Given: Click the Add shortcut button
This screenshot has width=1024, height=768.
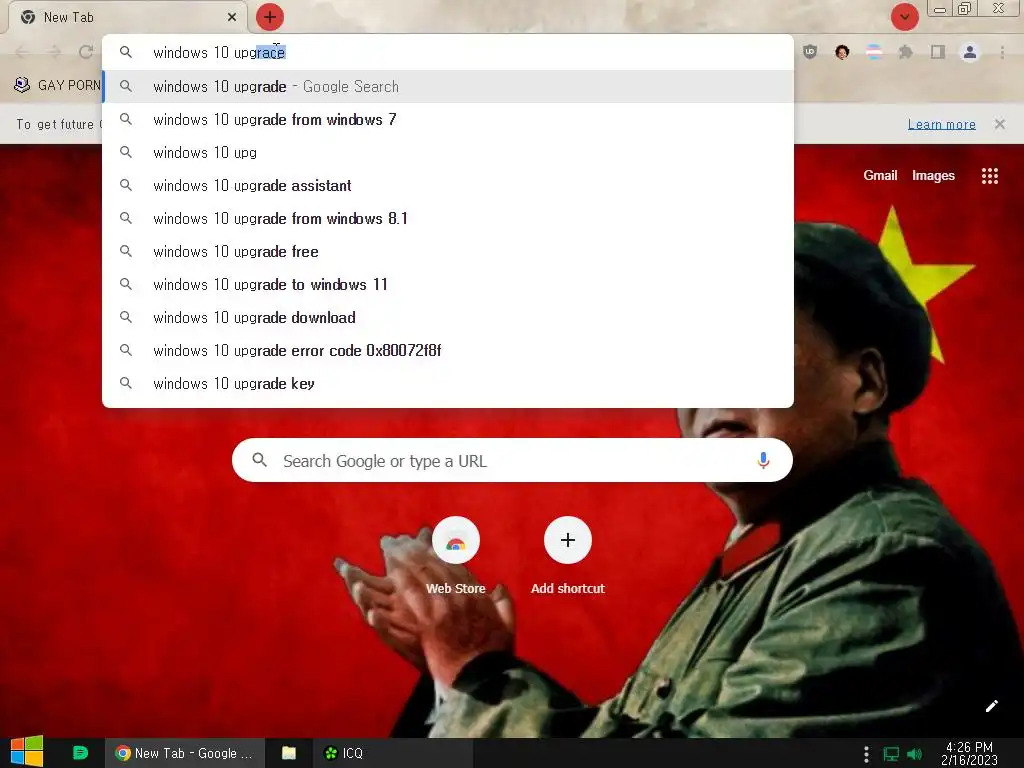Looking at the screenshot, I should [568, 556].
